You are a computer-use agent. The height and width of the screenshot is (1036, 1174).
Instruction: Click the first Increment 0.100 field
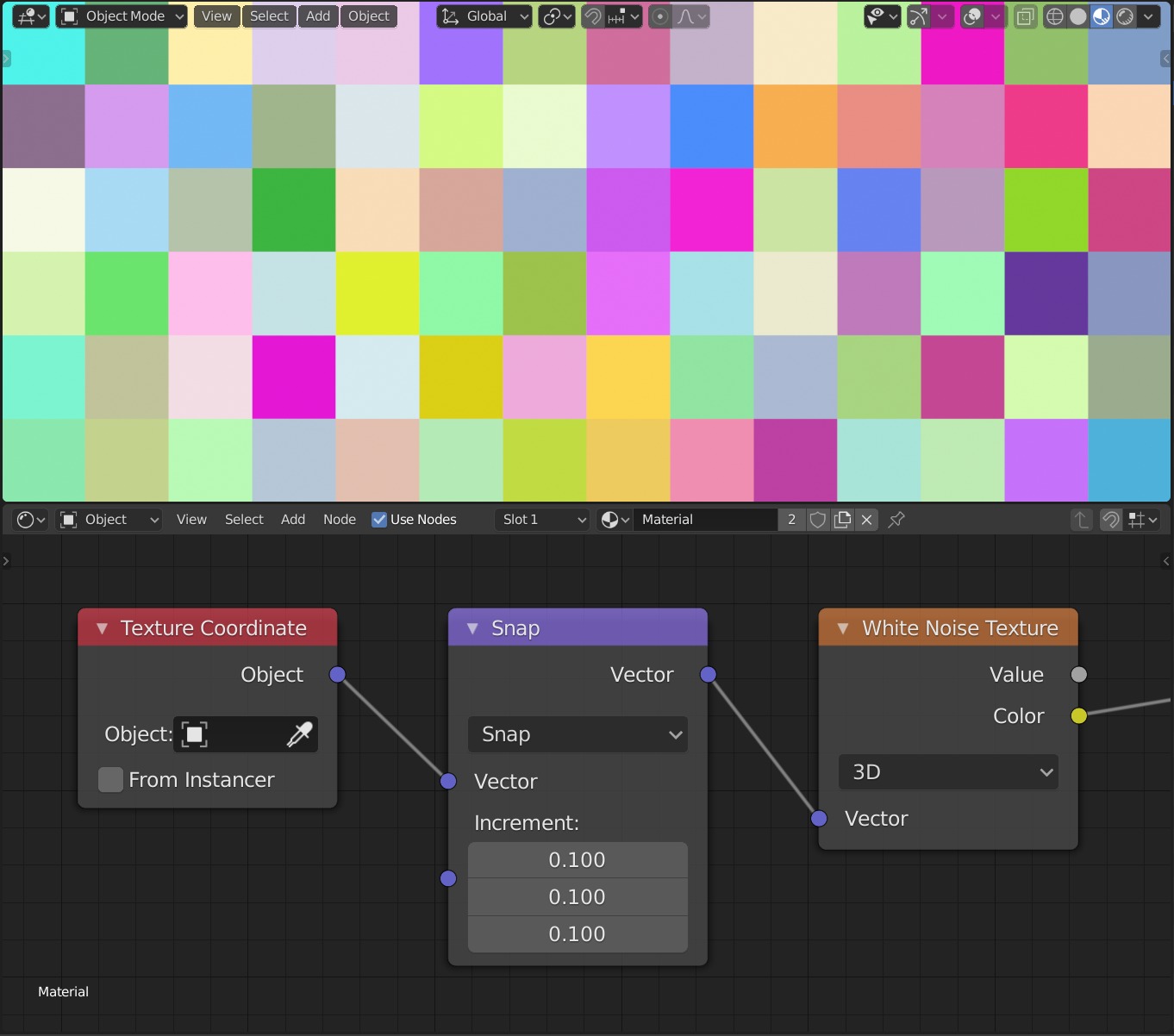[578, 860]
